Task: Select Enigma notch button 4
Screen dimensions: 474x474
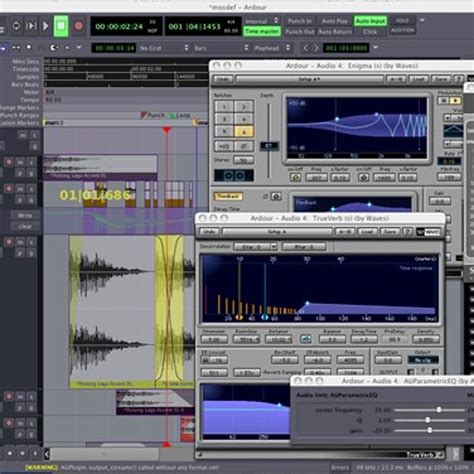Action: (244, 119)
